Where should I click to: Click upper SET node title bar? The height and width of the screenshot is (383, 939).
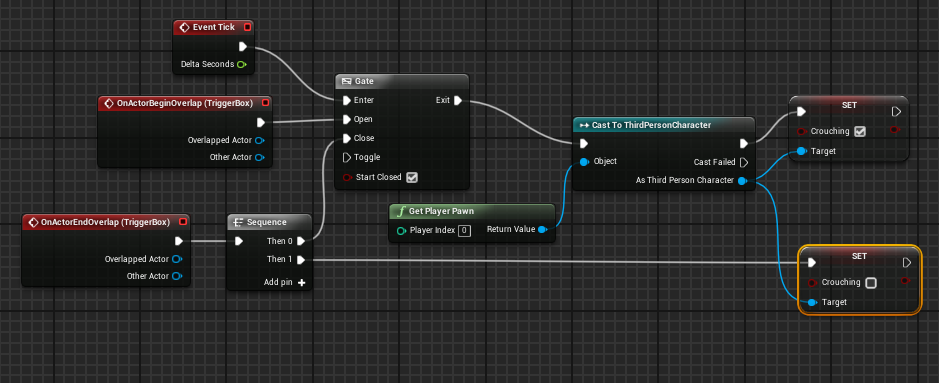(x=849, y=105)
